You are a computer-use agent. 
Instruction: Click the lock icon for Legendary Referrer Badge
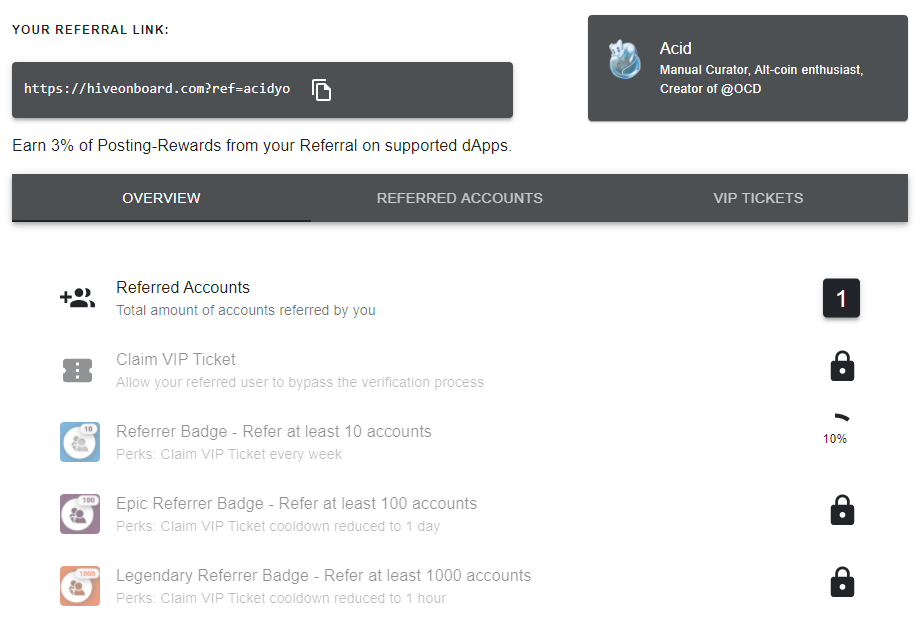pyautogui.click(x=842, y=583)
